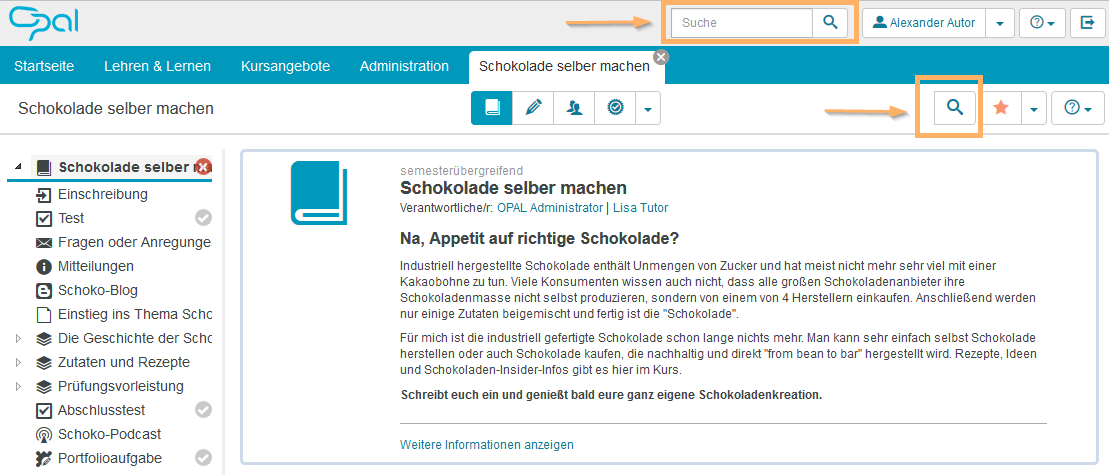
Task: Expand Zutaten und Rezepte node
Action: point(18,363)
